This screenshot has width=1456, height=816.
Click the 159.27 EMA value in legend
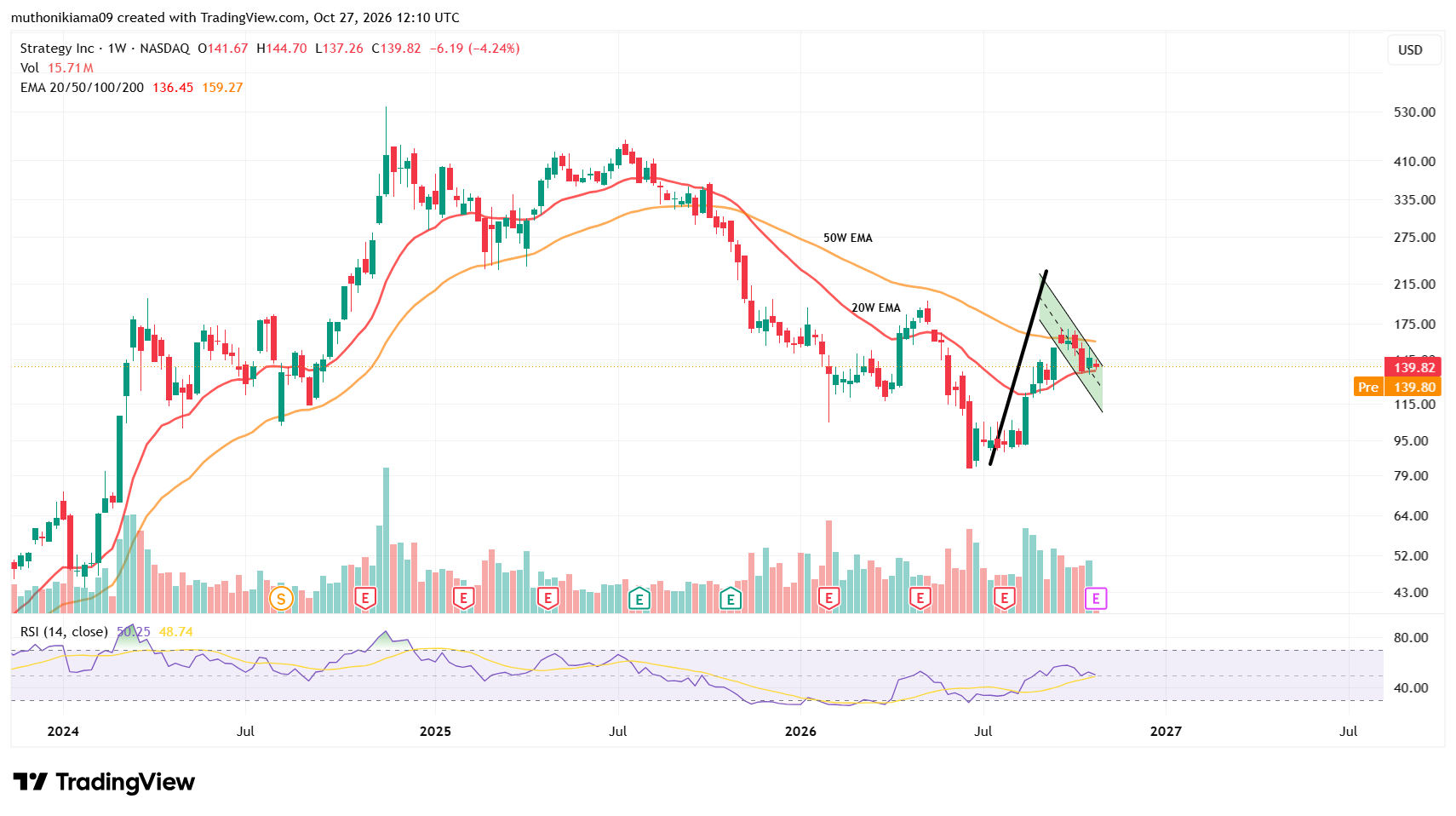[x=222, y=88]
